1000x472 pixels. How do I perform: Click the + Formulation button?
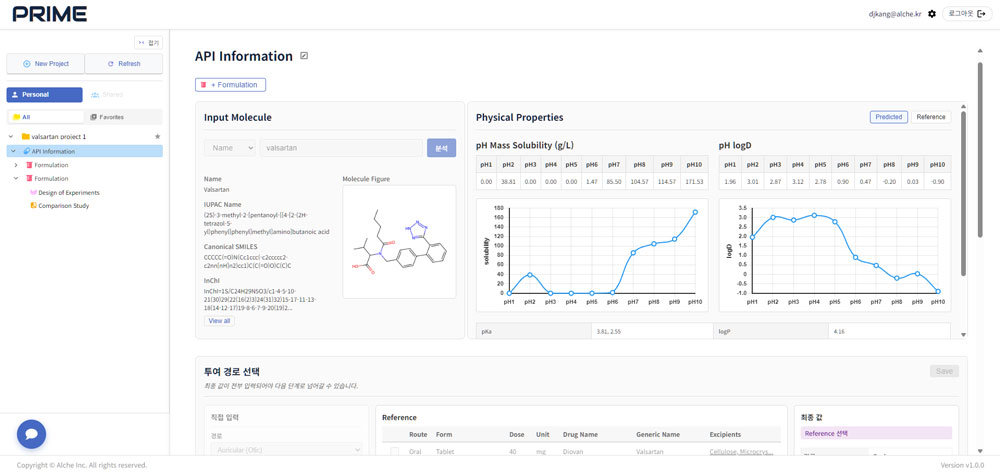tap(230, 85)
